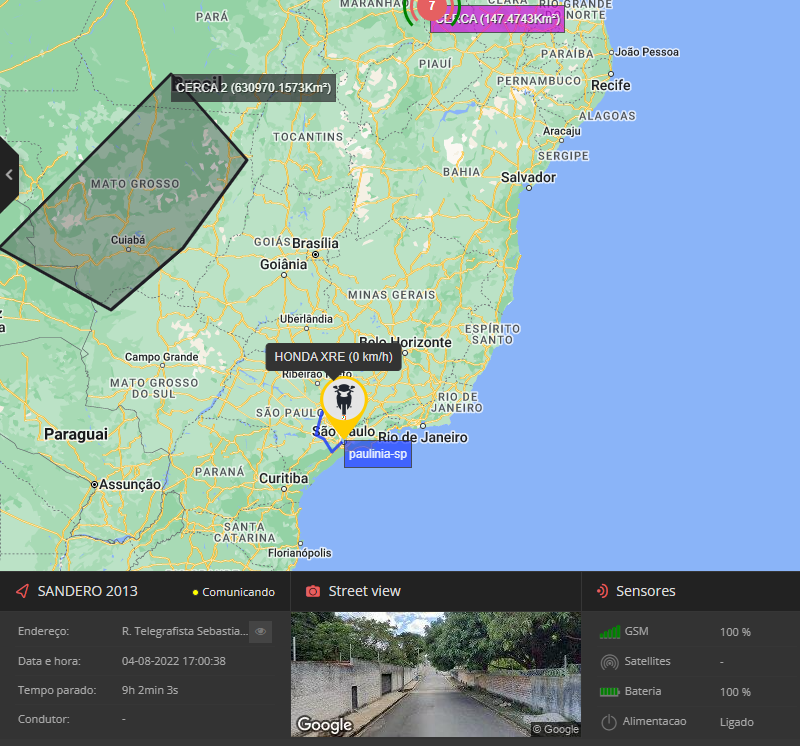
Task: Open the Sensores panel header
Action: pyautogui.click(x=645, y=591)
